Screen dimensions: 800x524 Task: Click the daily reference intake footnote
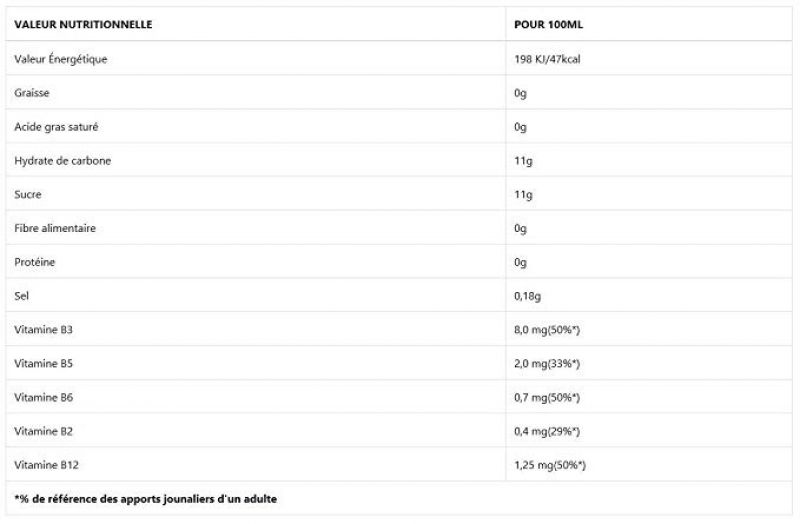[x=146, y=498]
